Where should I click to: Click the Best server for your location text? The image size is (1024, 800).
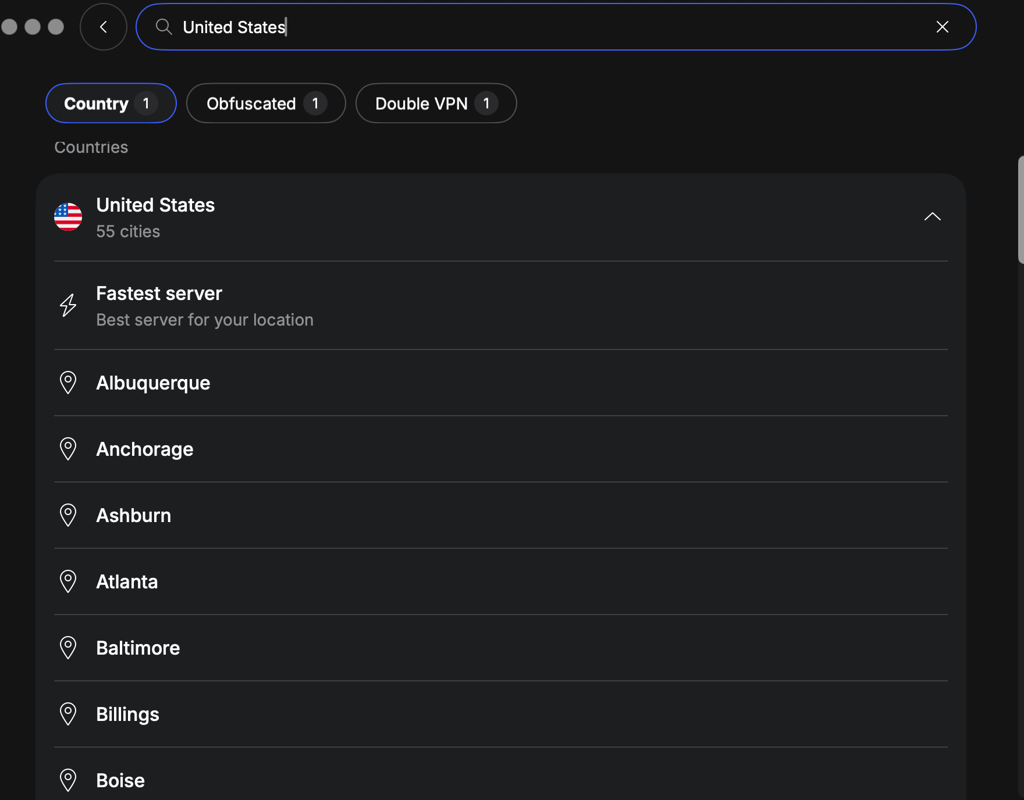pyautogui.click(x=204, y=320)
